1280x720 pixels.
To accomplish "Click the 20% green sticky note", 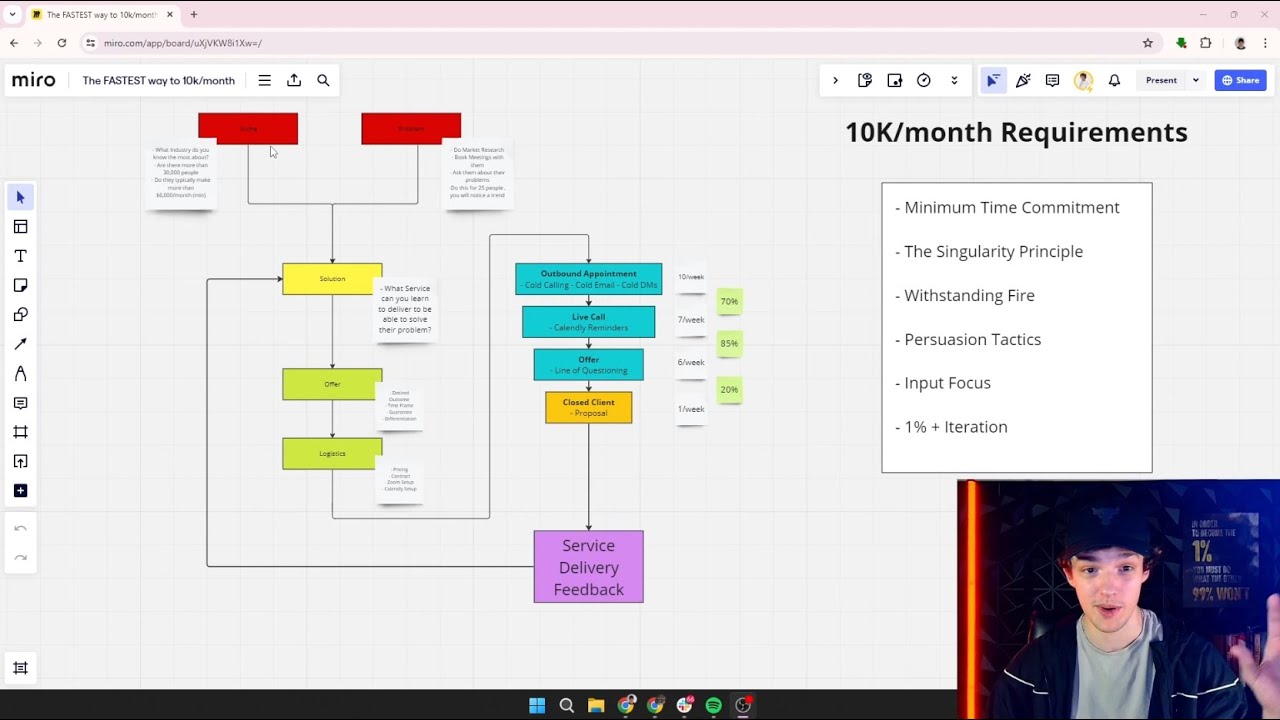I will [x=729, y=389].
